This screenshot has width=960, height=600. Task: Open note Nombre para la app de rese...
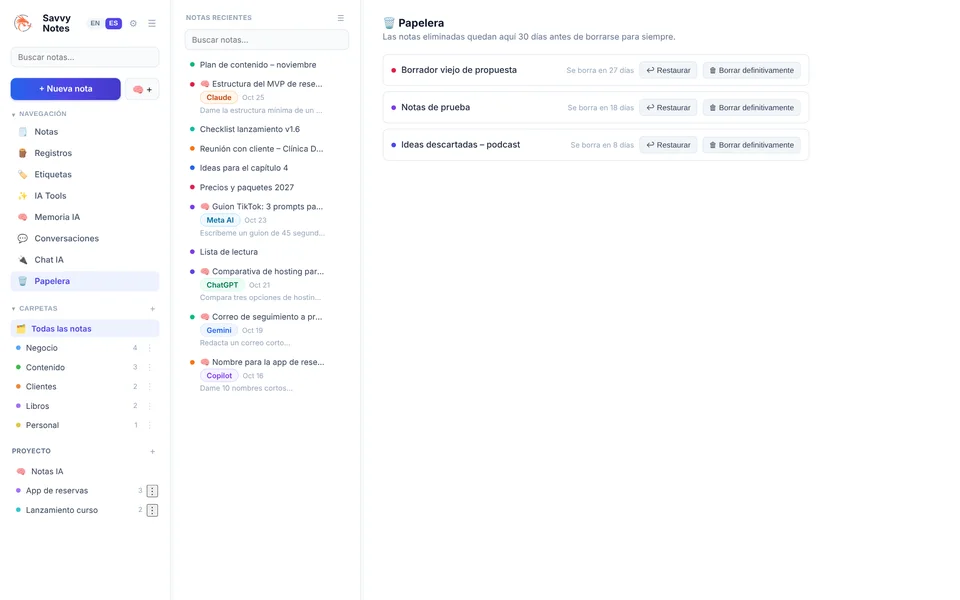268,362
